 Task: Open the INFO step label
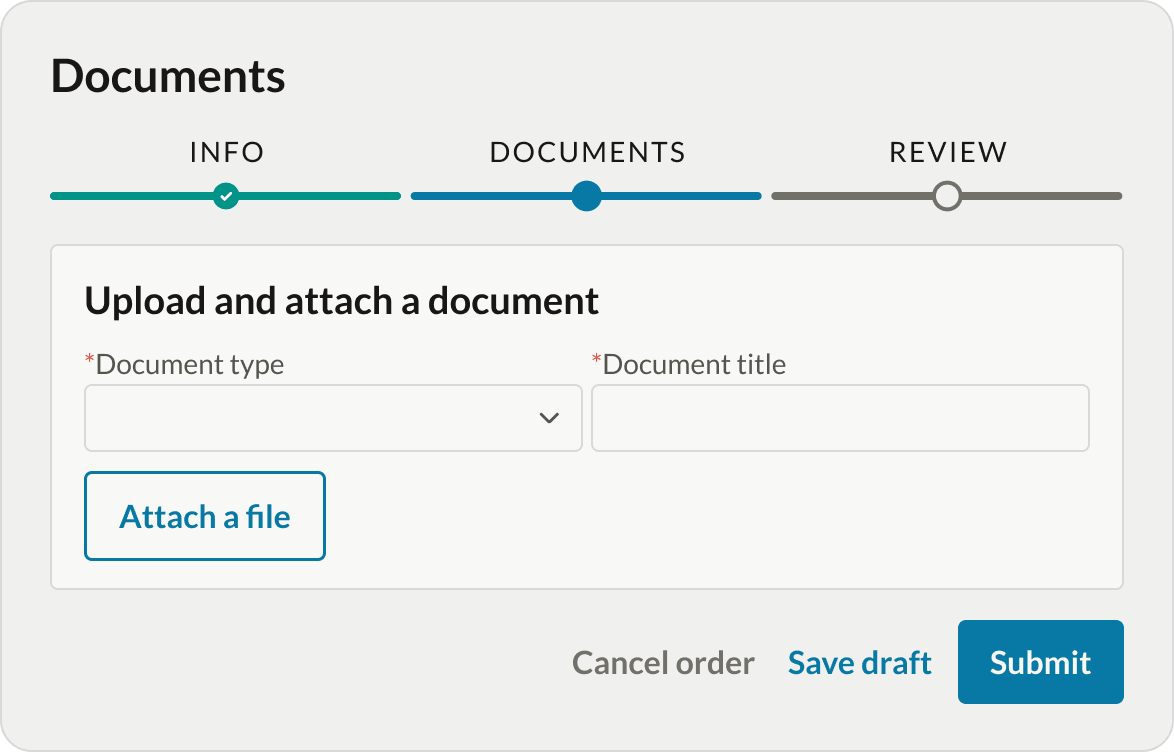click(x=226, y=152)
